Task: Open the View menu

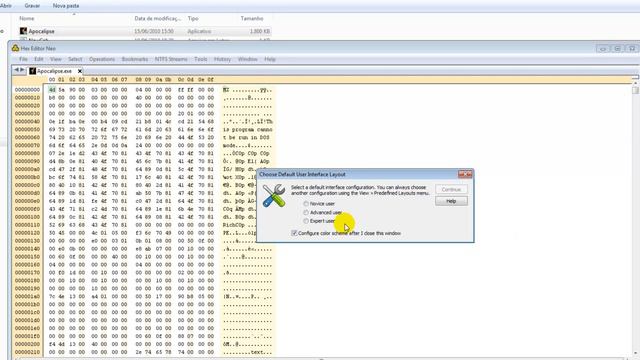Action: (x=56, y=59)
